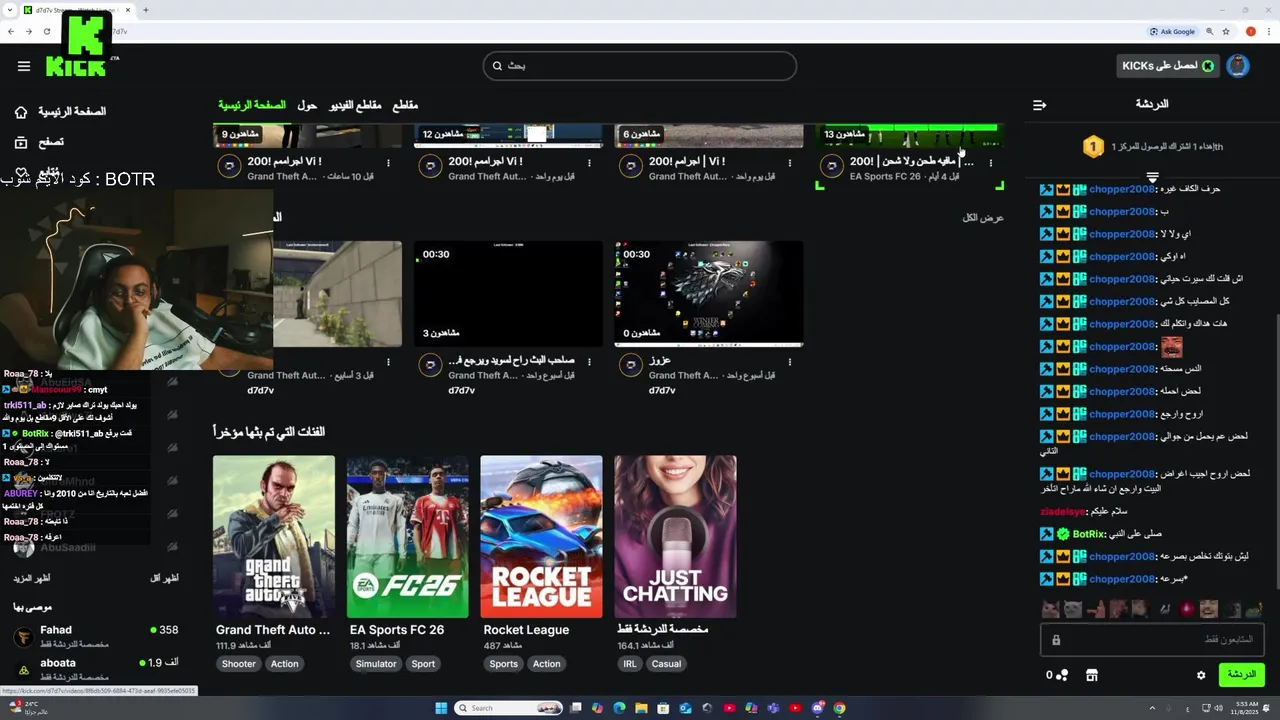Open the Casual tag
The width and height of the screenshot is (1280, 720).
[666, 664]
